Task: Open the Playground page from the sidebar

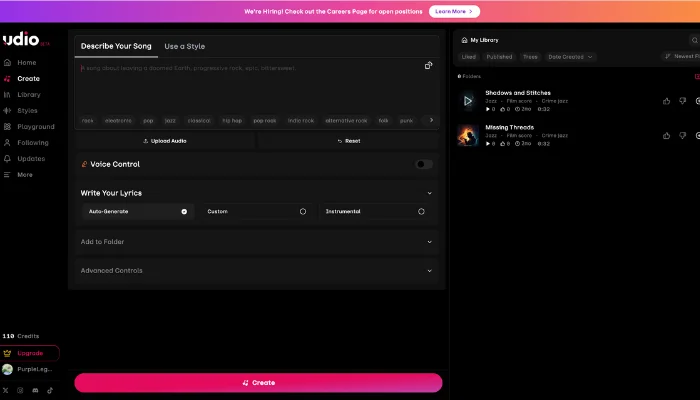Action: tap(35, 127)
